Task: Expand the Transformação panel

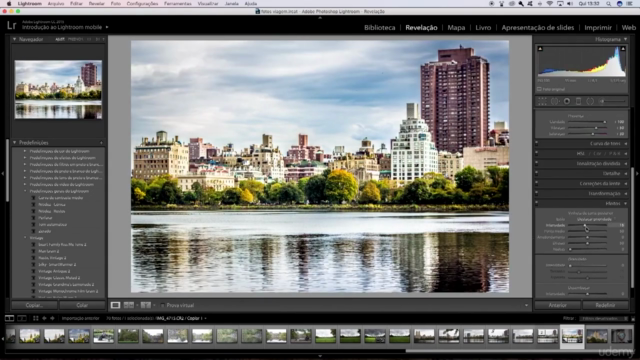Action: (x=626, y=193)
